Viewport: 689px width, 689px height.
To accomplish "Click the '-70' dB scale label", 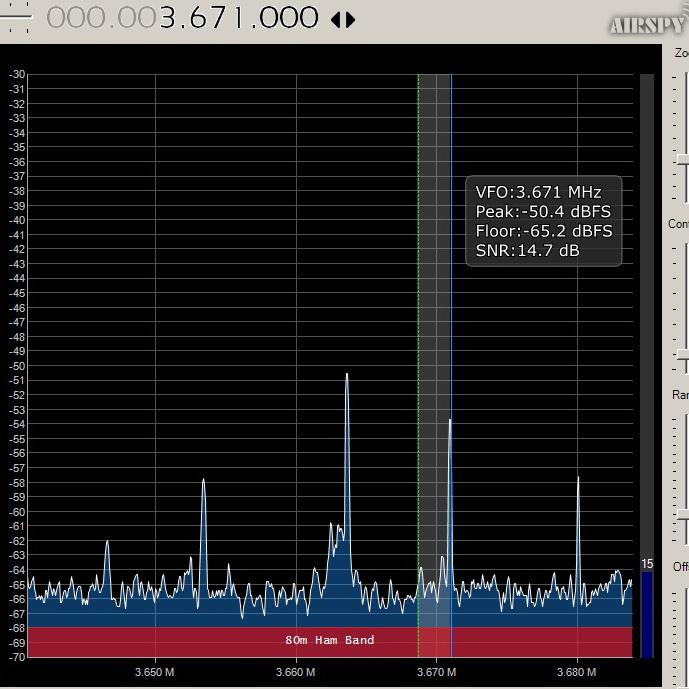I will pyautogui.click(x=17, y=657).
